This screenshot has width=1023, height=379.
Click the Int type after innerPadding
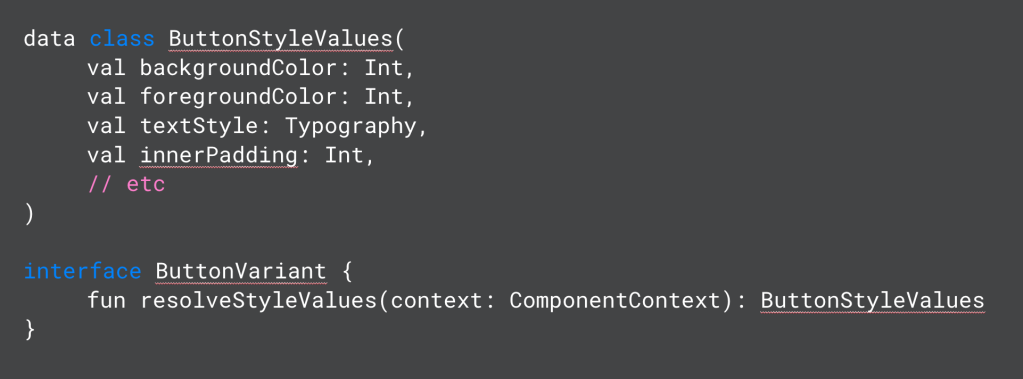[x=344, y=156]
